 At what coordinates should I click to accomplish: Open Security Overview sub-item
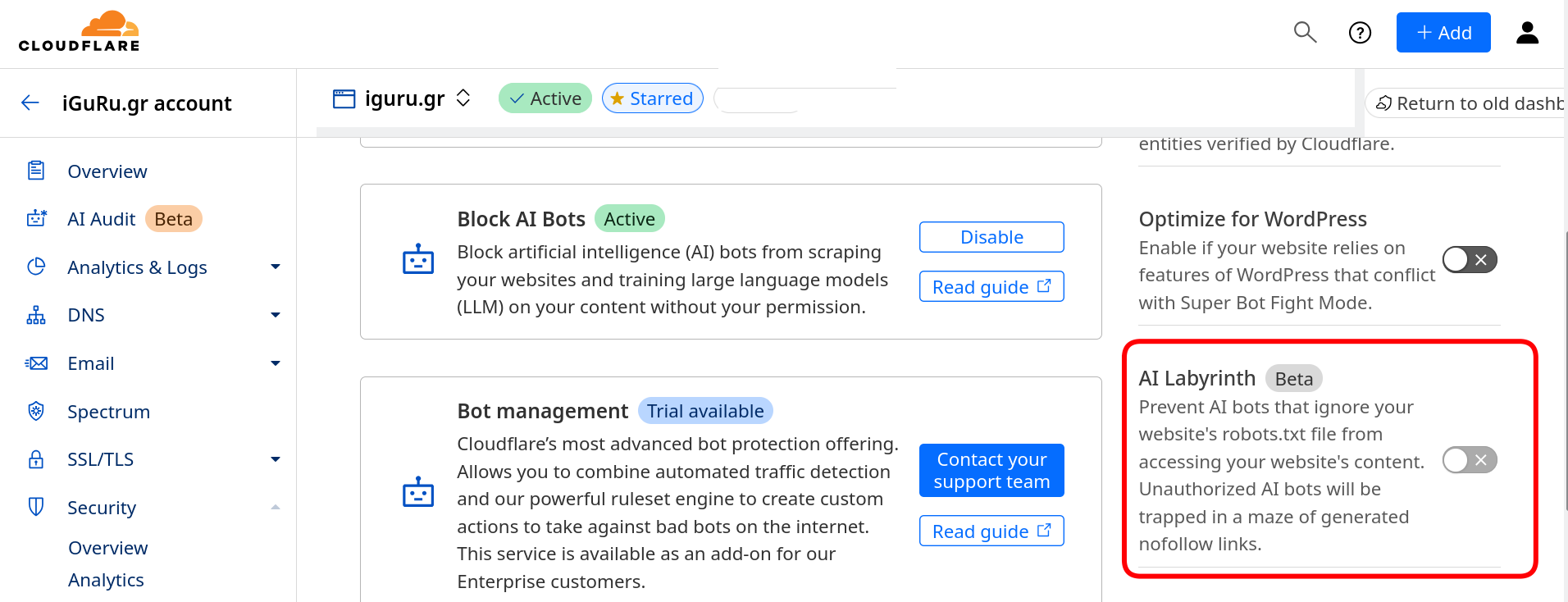coord(108,548)
